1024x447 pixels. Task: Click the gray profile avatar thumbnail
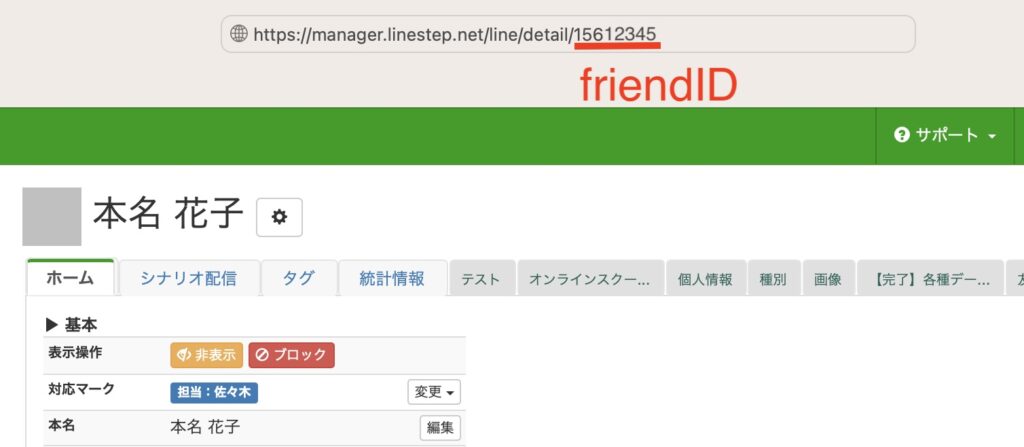click(x=52, y=216)
